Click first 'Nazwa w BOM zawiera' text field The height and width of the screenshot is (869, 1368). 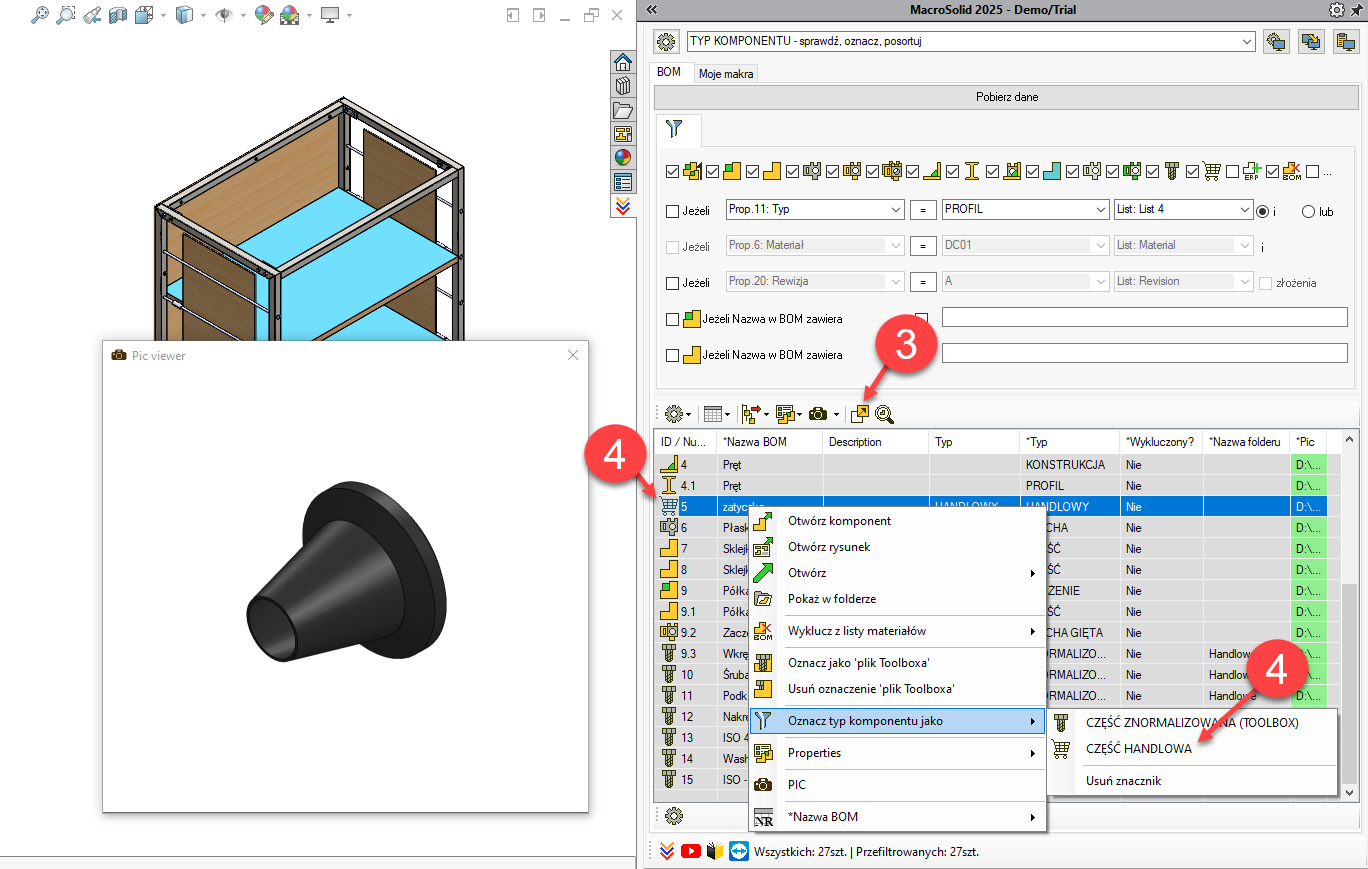tap(1145, 317)
